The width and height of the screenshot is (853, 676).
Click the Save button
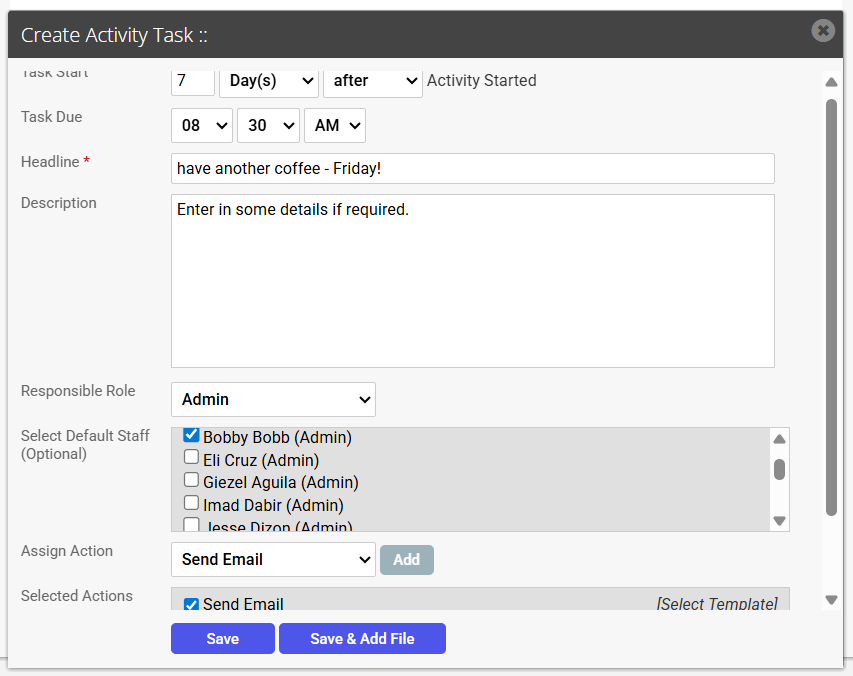coord(222,638)
